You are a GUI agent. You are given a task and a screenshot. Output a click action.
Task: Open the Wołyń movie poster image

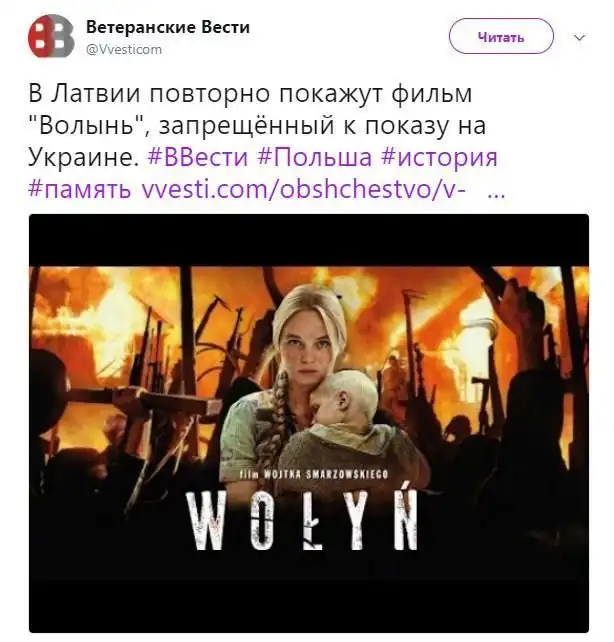[x=309, y=423]
